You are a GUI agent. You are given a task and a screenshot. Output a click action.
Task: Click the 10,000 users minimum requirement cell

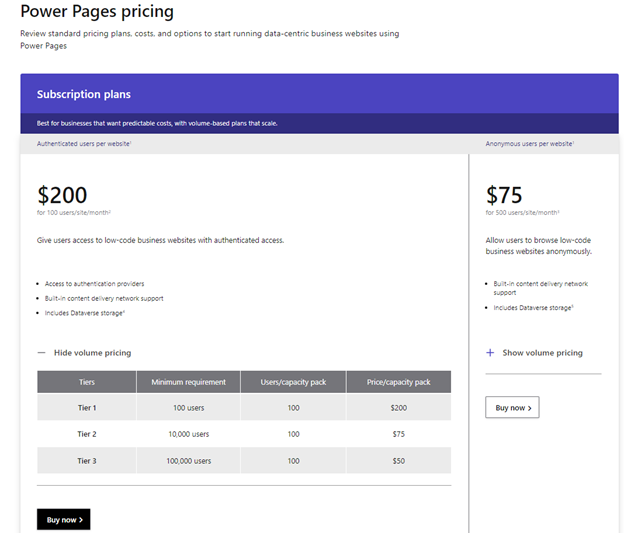click(188, 434)
